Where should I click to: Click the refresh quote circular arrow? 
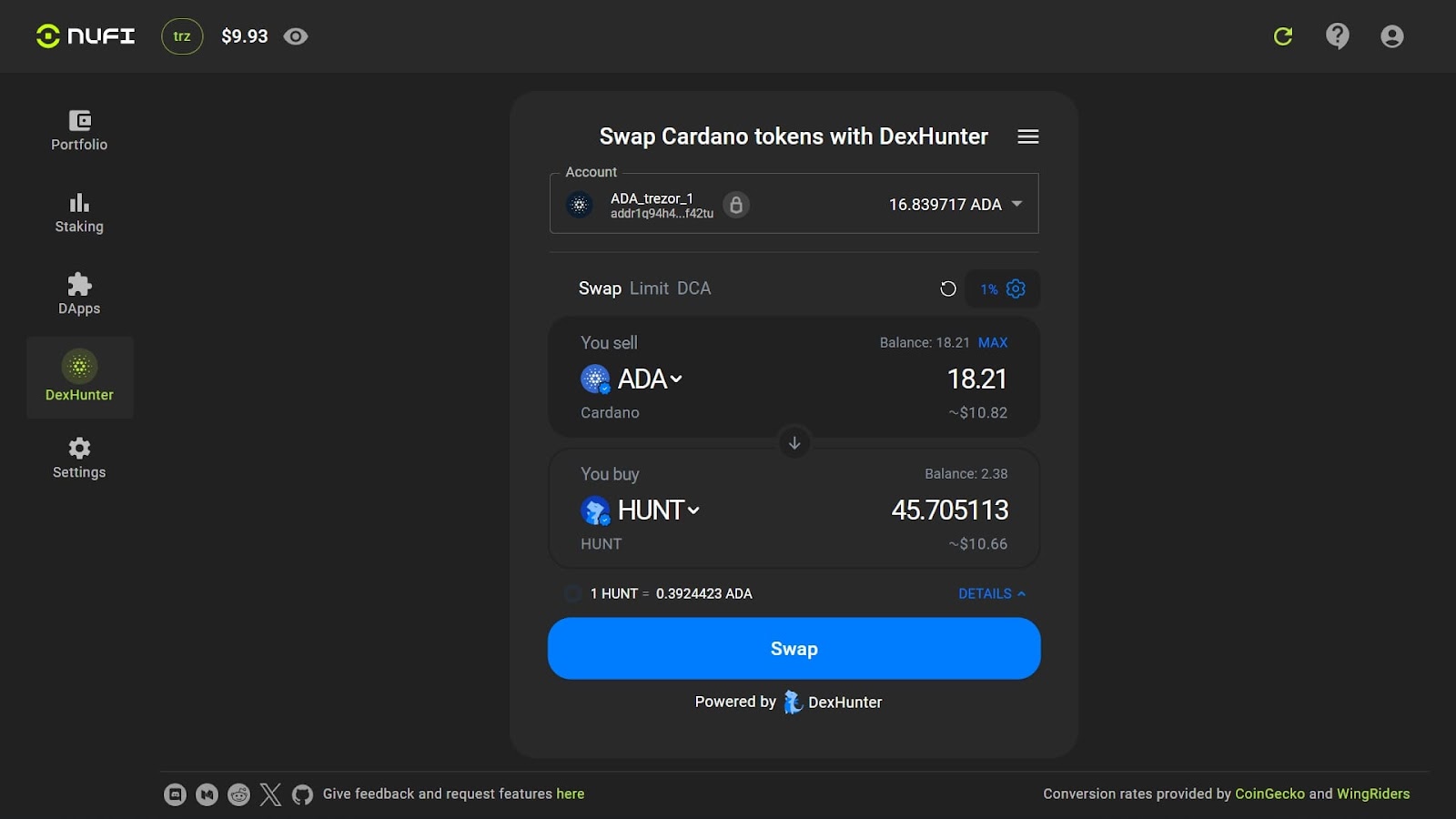[x=948, y=289]
